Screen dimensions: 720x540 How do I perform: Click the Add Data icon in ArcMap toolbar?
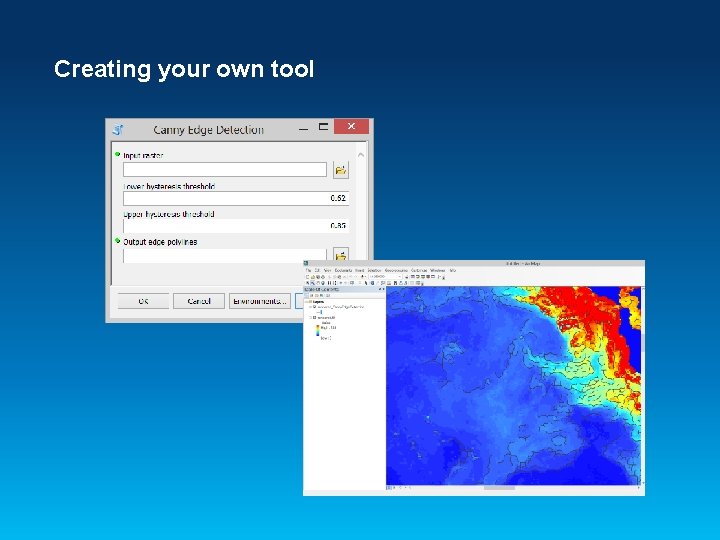362,277
